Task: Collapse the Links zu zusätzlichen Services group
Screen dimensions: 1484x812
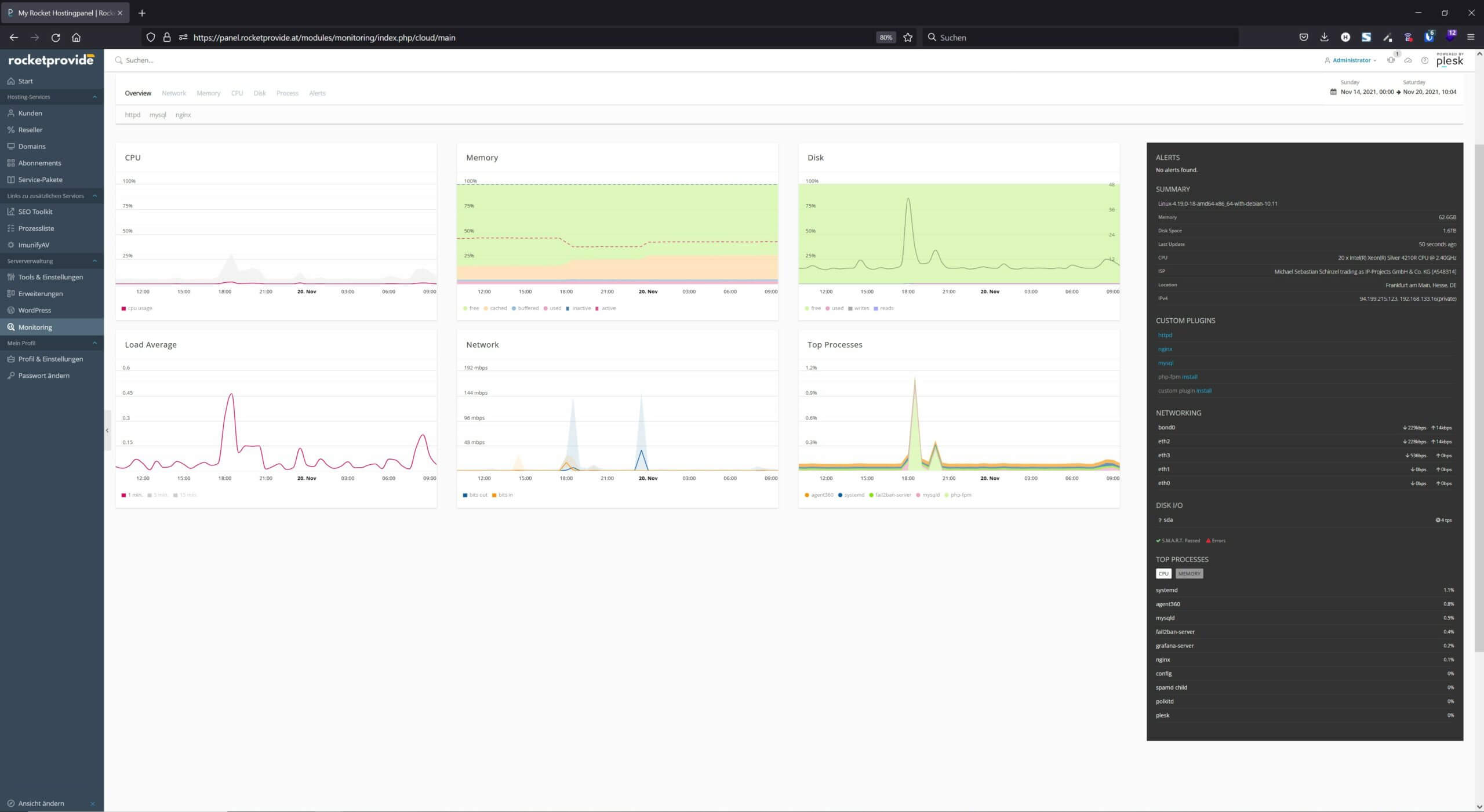Action: tap(94, 196)
